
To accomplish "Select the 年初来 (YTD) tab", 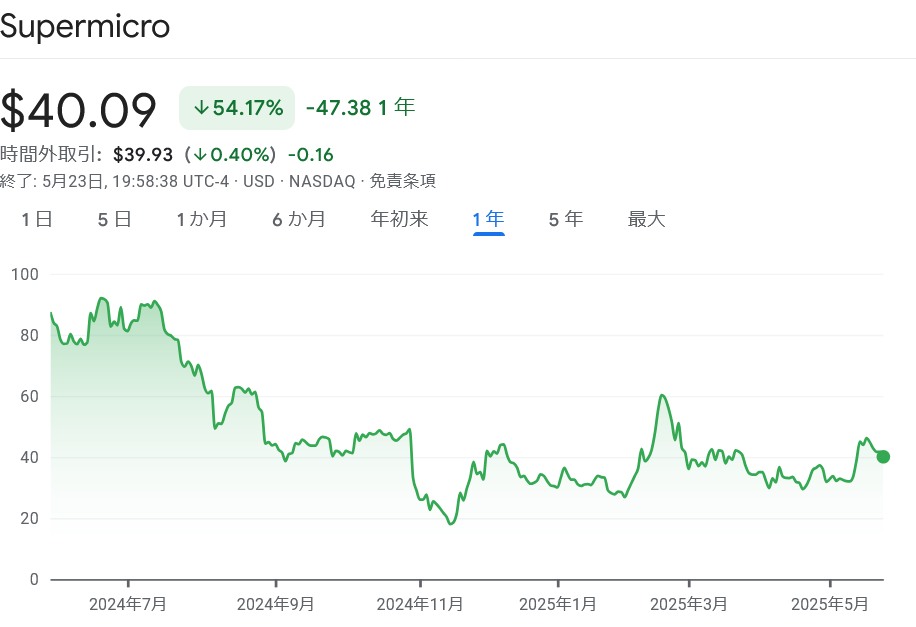I will (398, 218).
